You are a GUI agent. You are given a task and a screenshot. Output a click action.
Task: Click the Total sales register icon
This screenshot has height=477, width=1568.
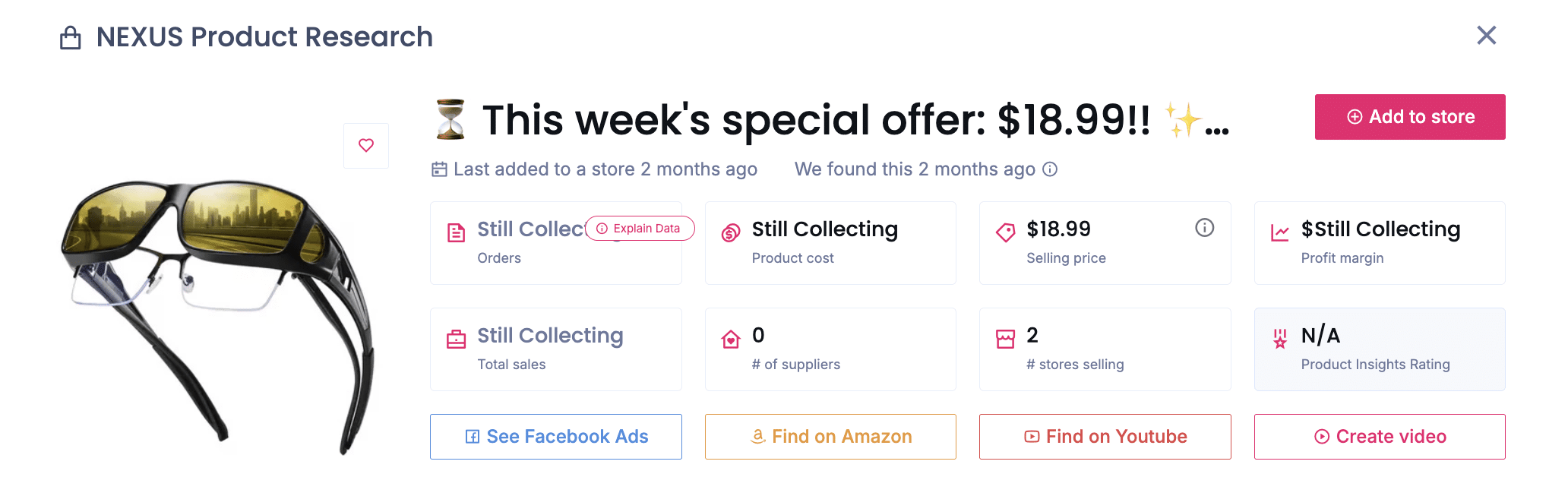tap(457, 339)
